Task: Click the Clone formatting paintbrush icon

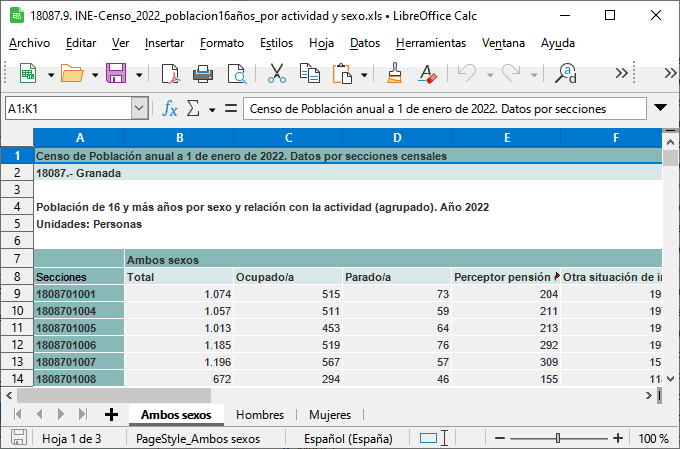Action: tap(394, 73)
